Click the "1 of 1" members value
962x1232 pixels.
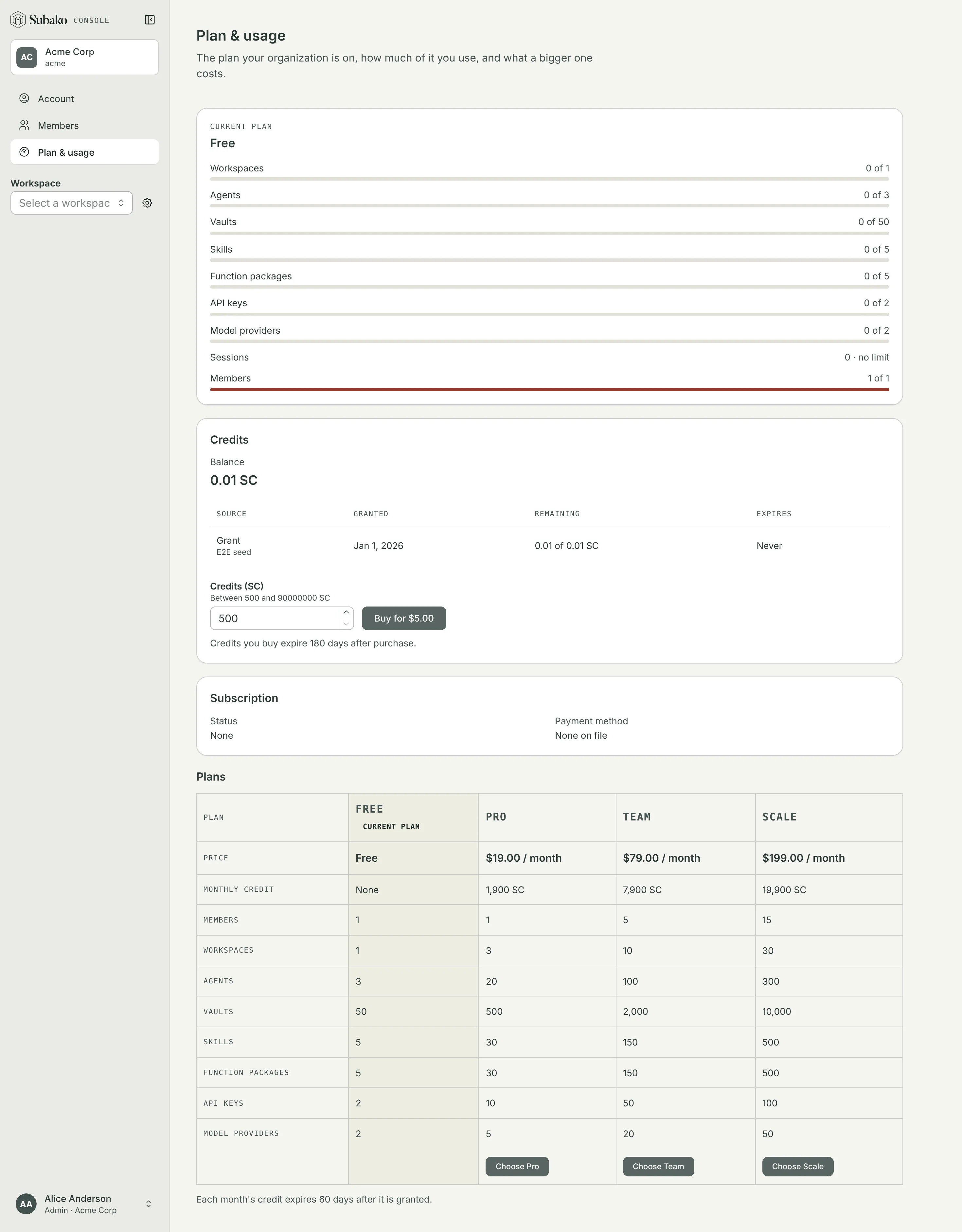[879, 378]
